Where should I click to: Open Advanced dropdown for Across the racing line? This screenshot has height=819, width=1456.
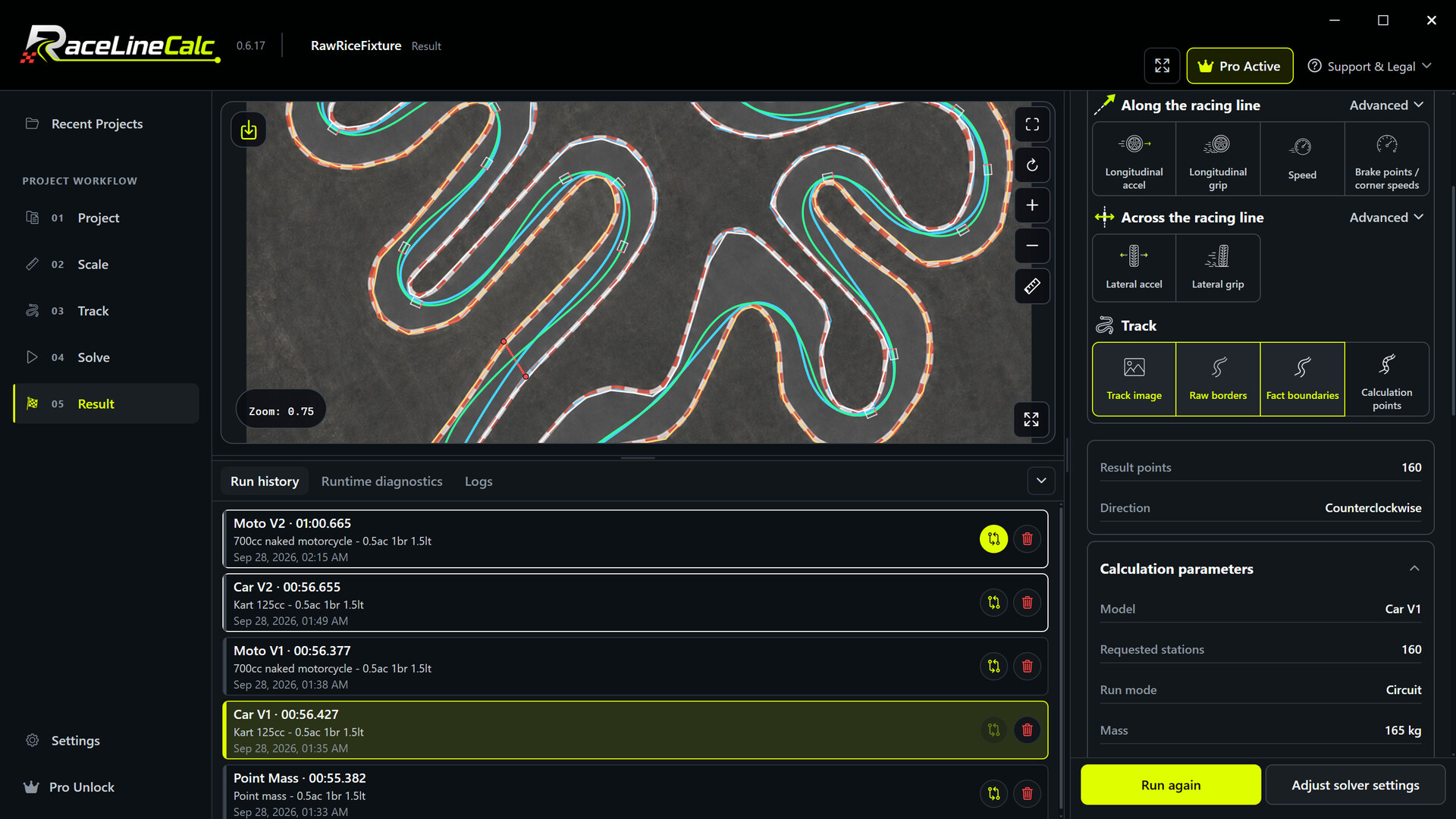coord(1386,218)
